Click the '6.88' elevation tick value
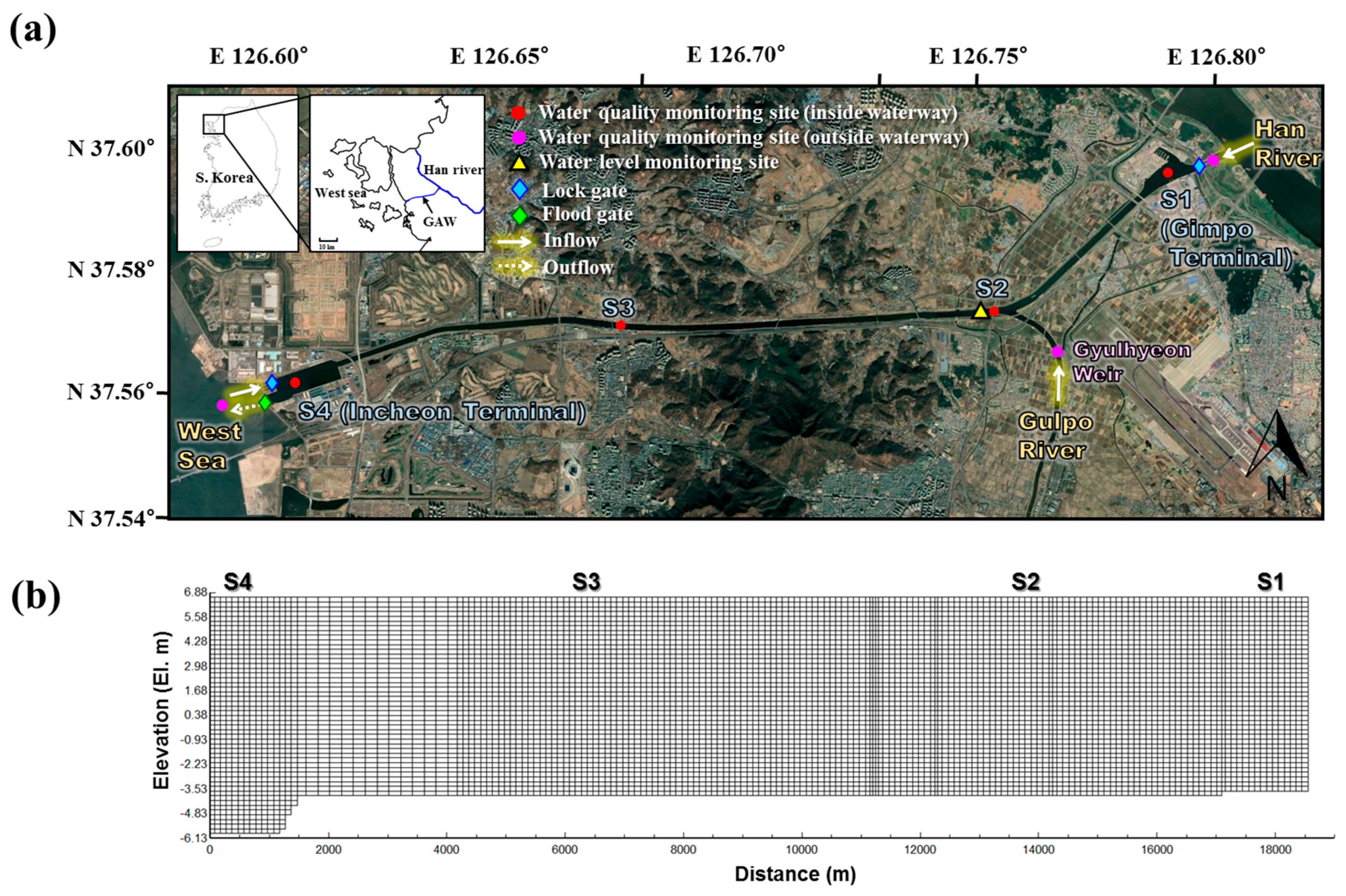Screen dimensions: 1346x896 coord(196,592)
